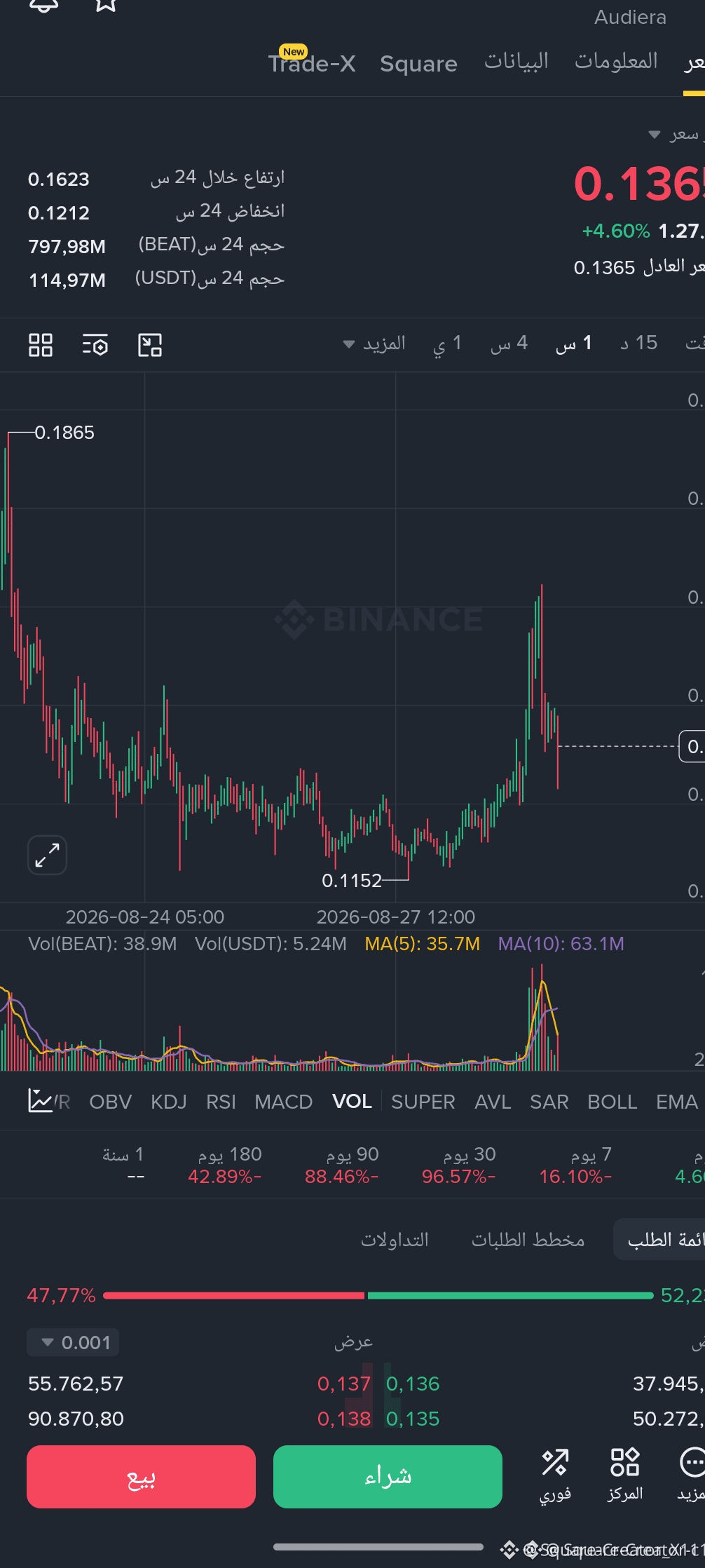The image size is (705, 1568).
Task: Open the indicator chart icon beside OBV
Action: (x=40, y=1101)
